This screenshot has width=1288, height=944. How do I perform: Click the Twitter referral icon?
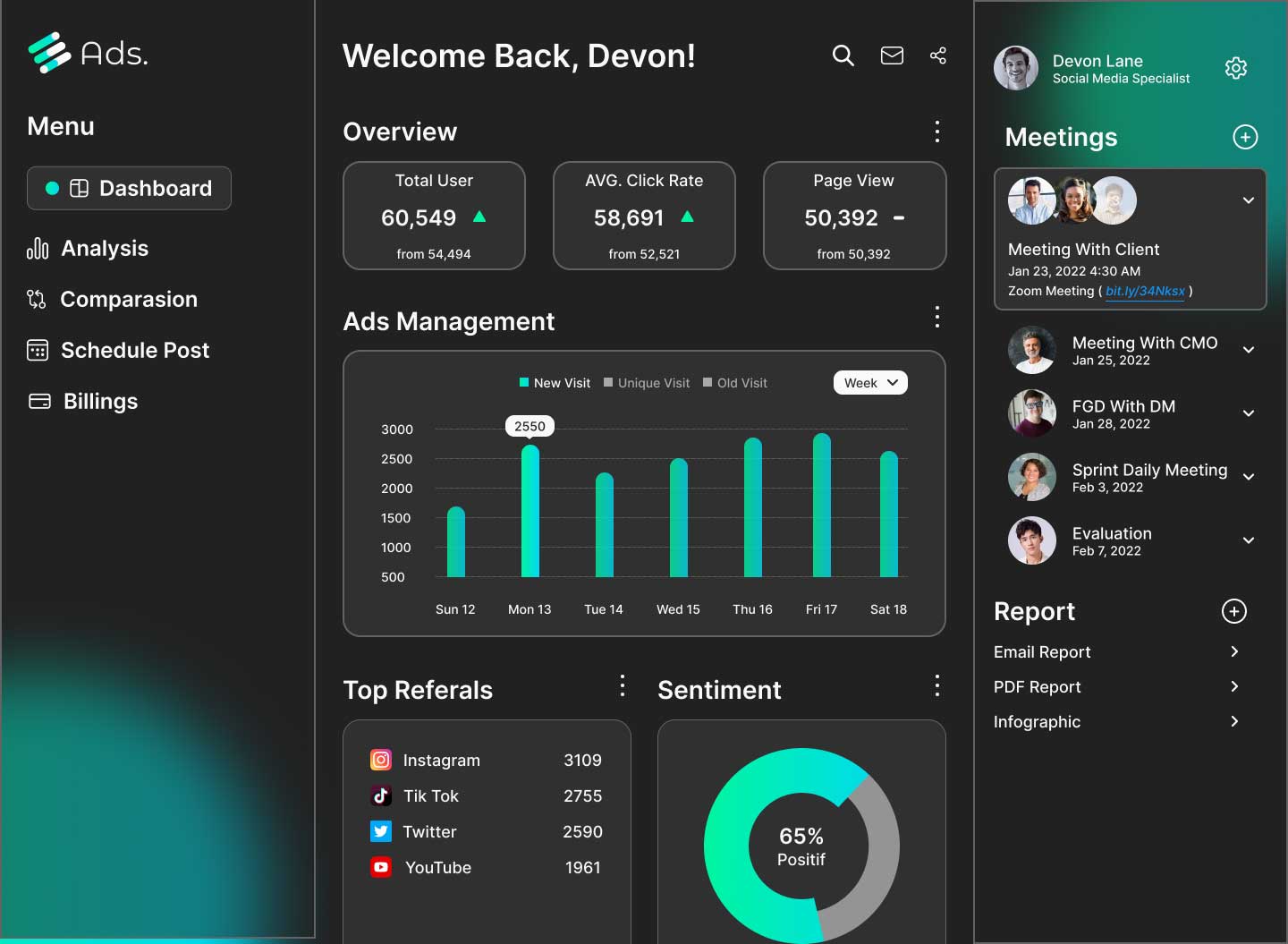[381, 831]
